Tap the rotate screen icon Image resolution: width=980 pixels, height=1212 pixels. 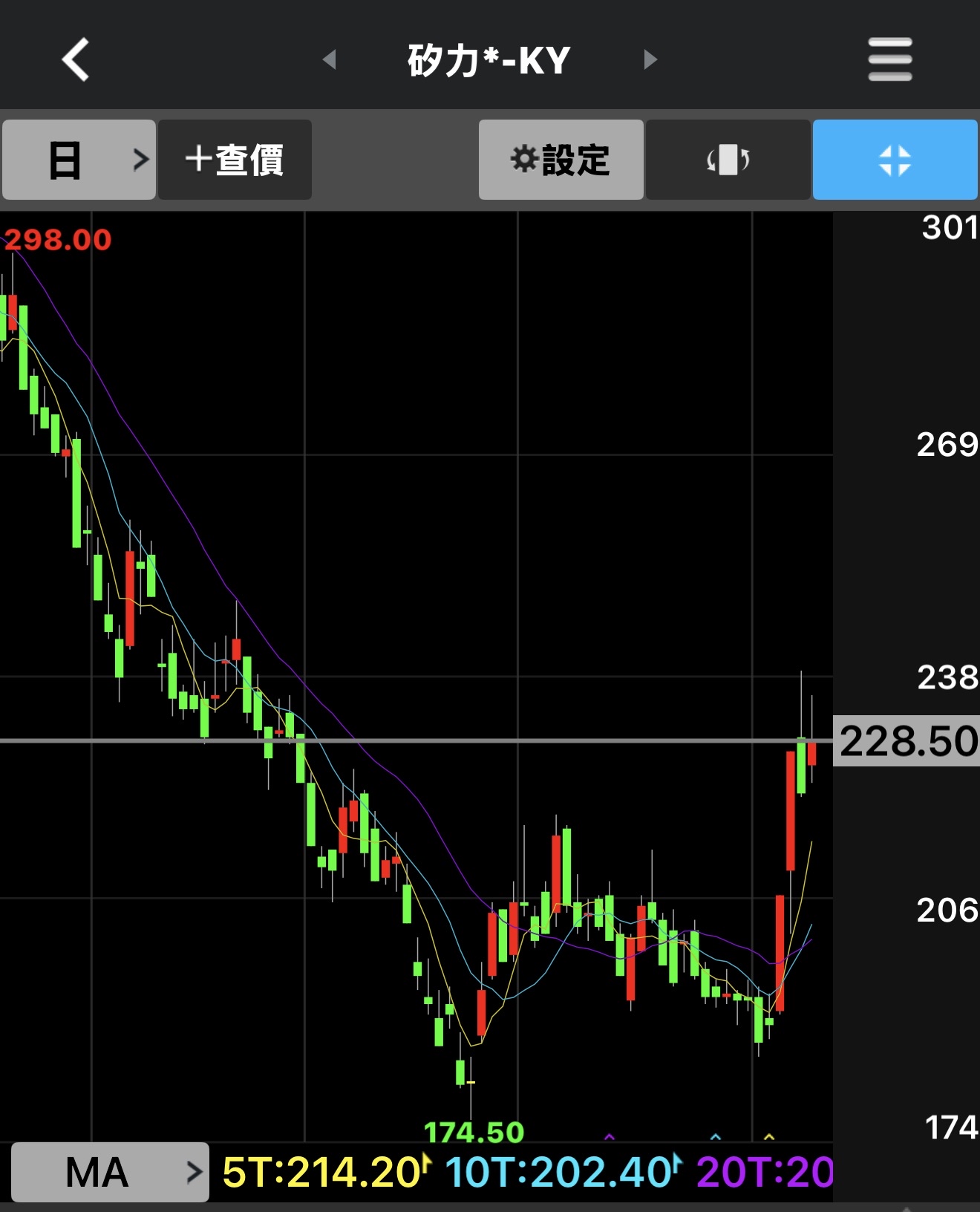click(x=728, y=160)
